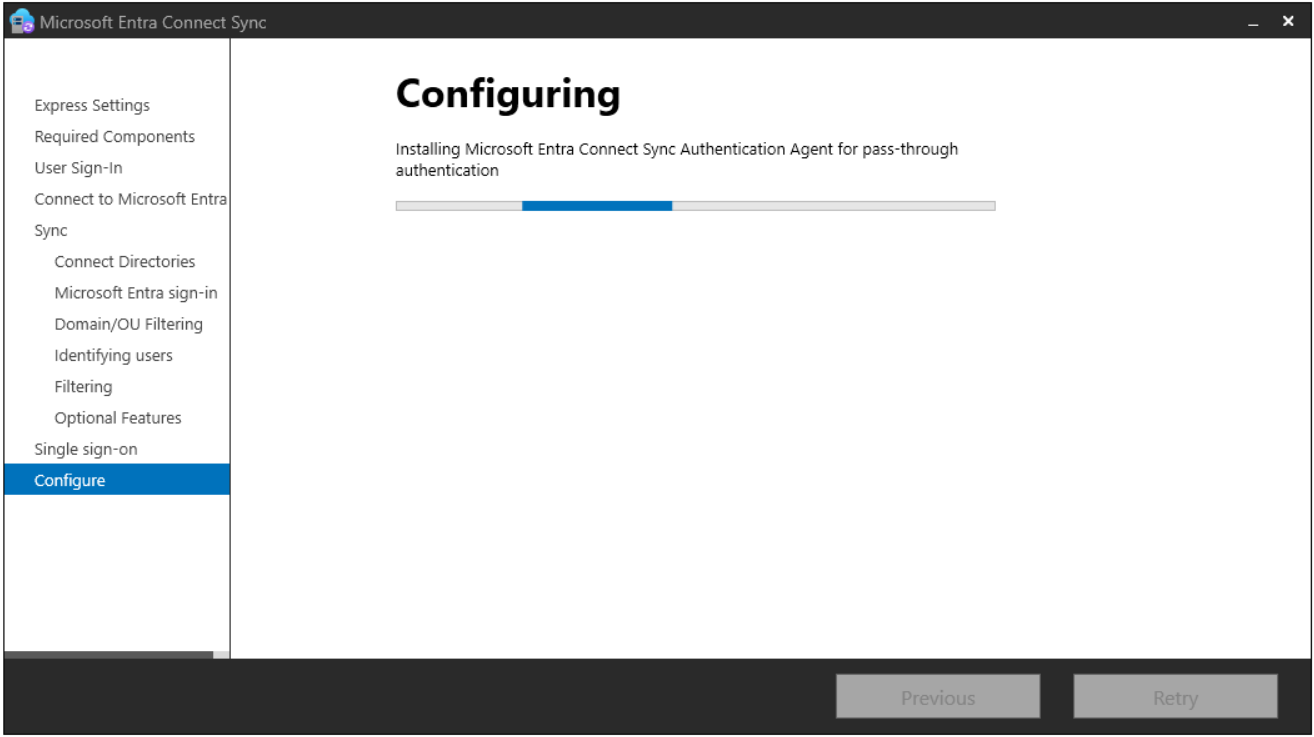Screen dimensions: 1314x737
Task: Click the Retry button
Action: click(x=1175, y=697)
